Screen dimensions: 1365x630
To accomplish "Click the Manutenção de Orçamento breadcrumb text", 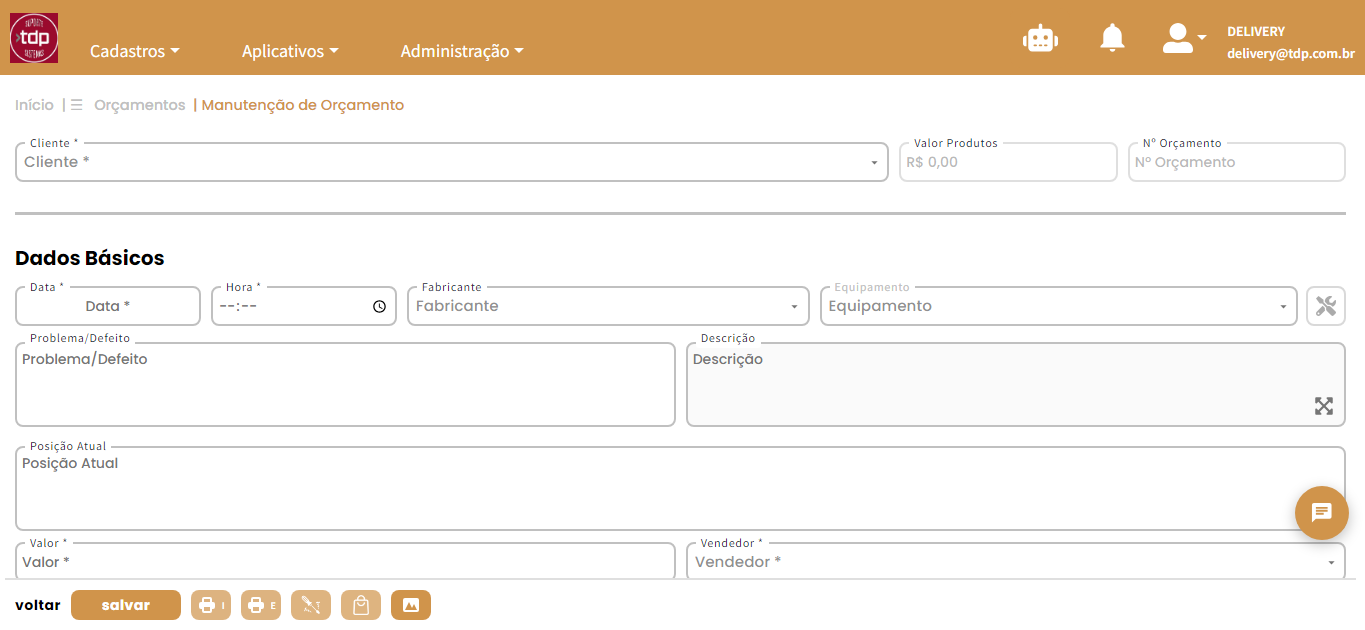I will tap(303, 105).
